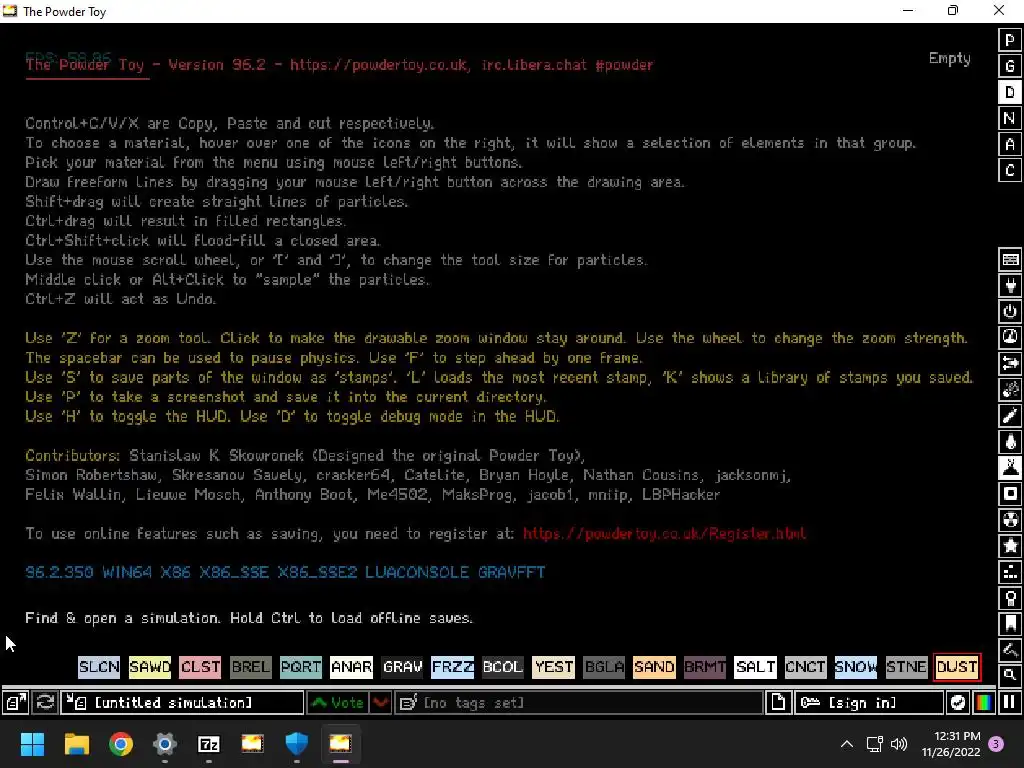Screen dimensions: 1024x768
Task: Open the Electronics menu section icon
Action: (x=1010, y=285)
